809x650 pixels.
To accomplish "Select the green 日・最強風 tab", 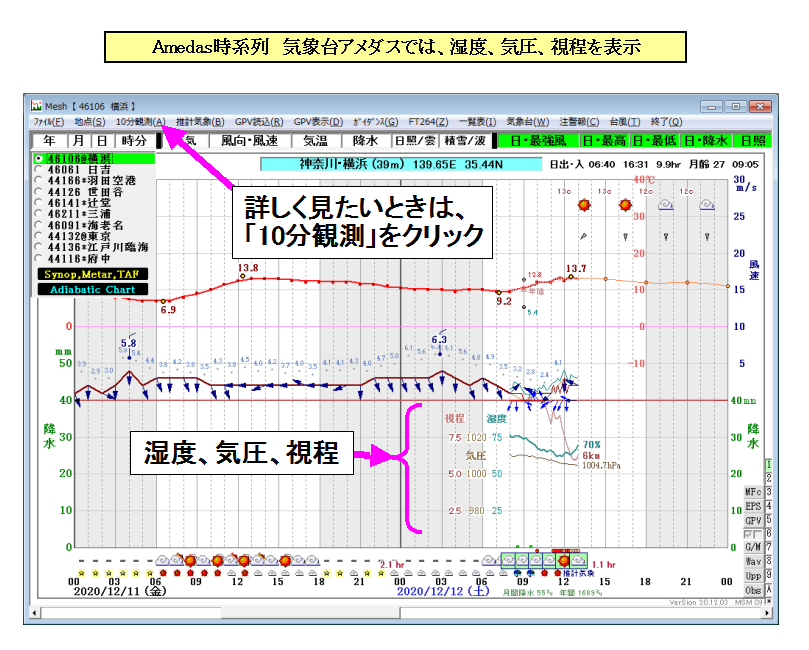I will point(538,141).
